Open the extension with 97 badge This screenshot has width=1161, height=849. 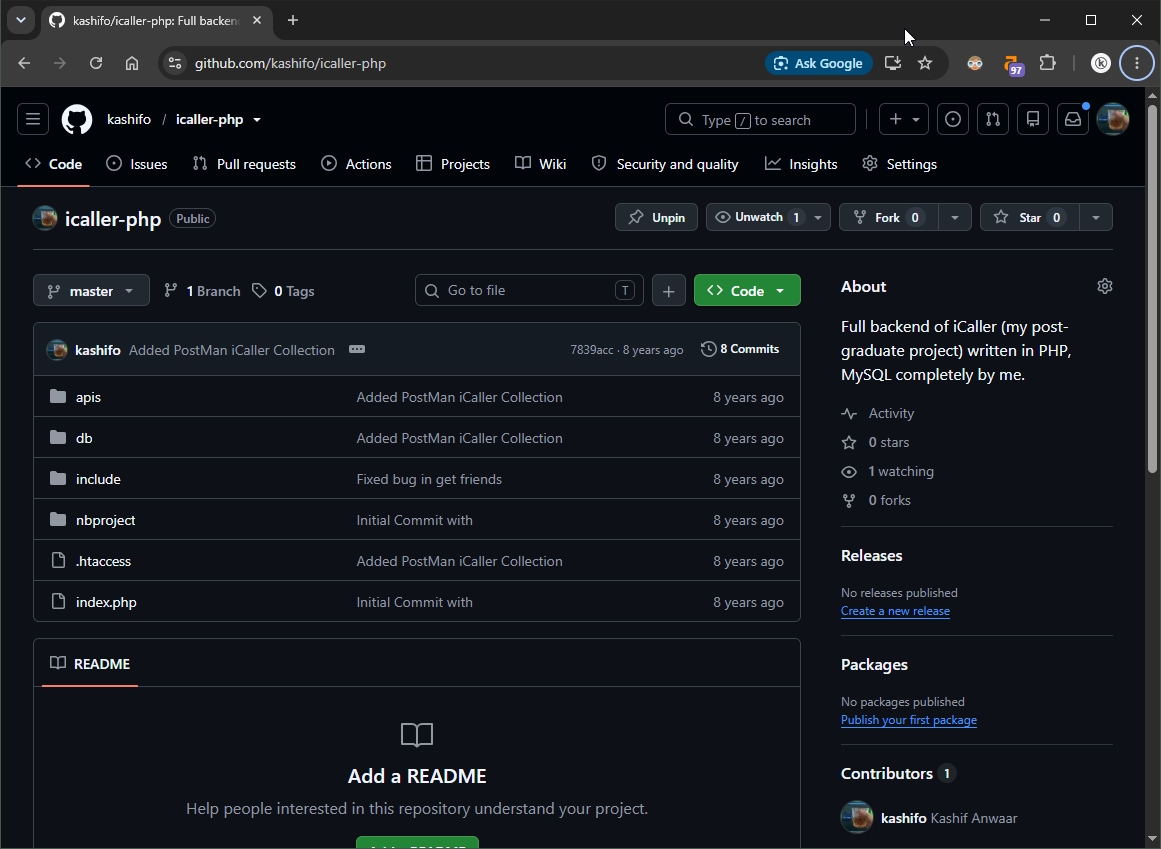point(1013,65)
